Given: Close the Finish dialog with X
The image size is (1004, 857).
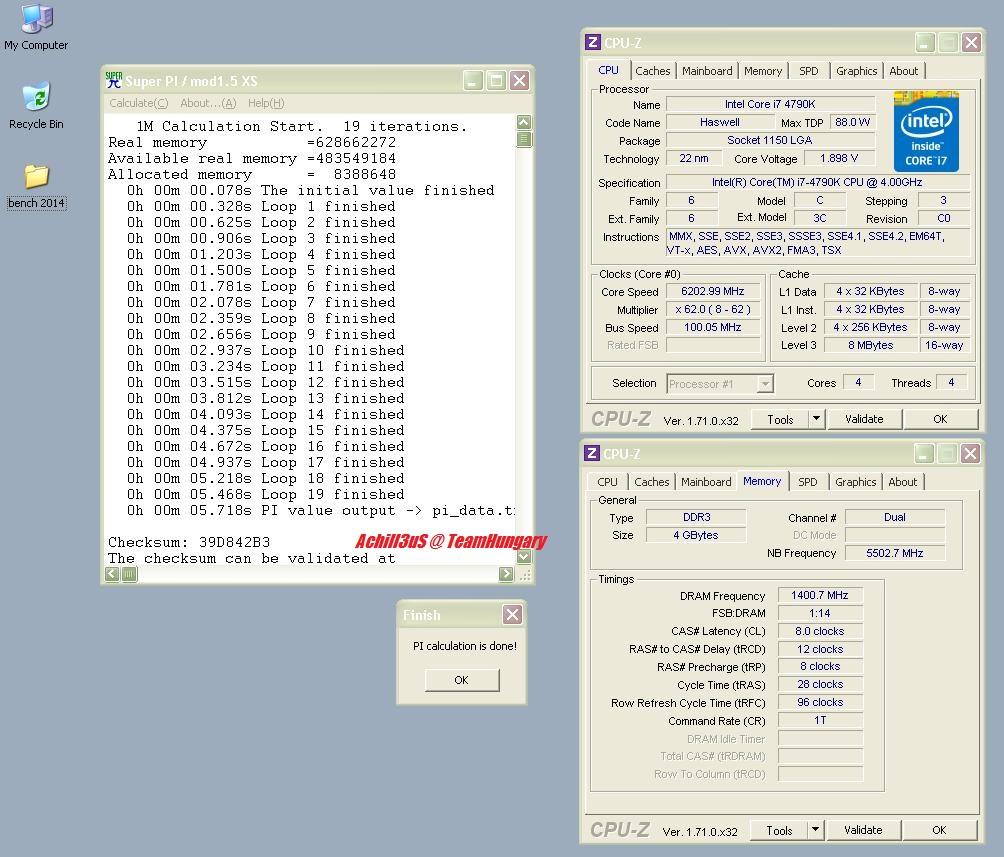Looking at the screenshot, I should coord(512,615).
